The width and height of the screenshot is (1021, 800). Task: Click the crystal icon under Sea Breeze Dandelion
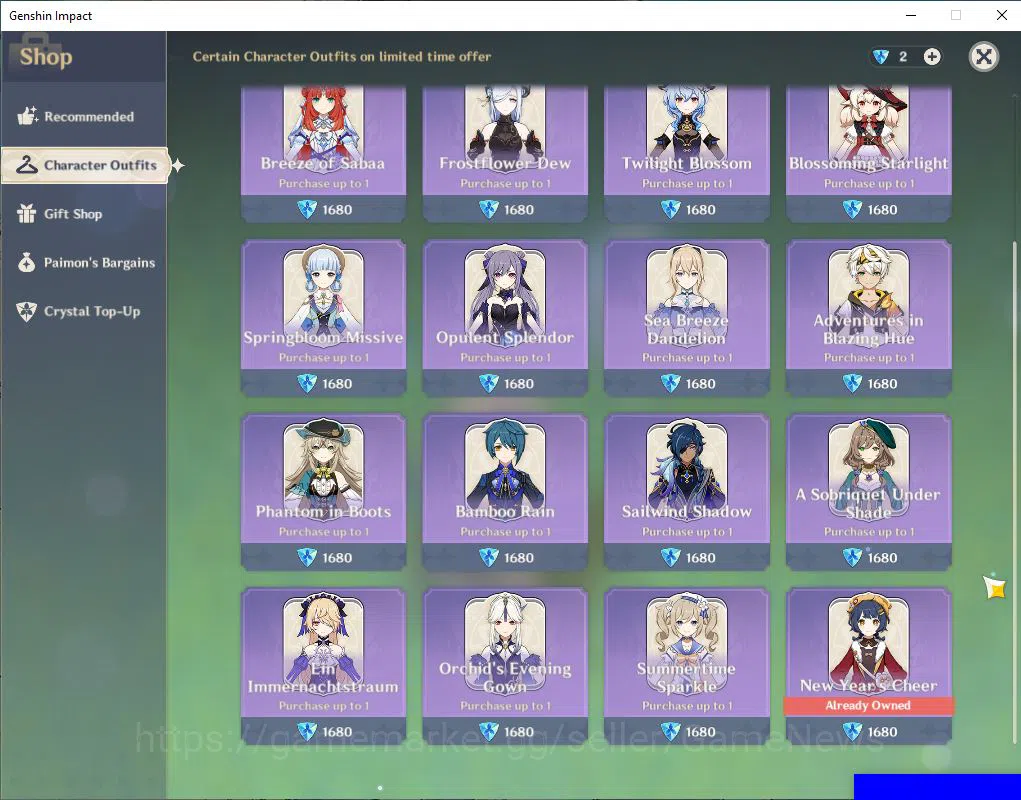click(x=670, y=383)
